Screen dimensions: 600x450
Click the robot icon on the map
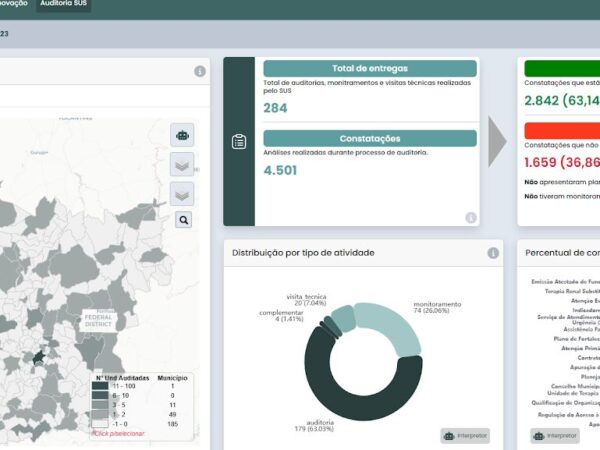(183, 134)
